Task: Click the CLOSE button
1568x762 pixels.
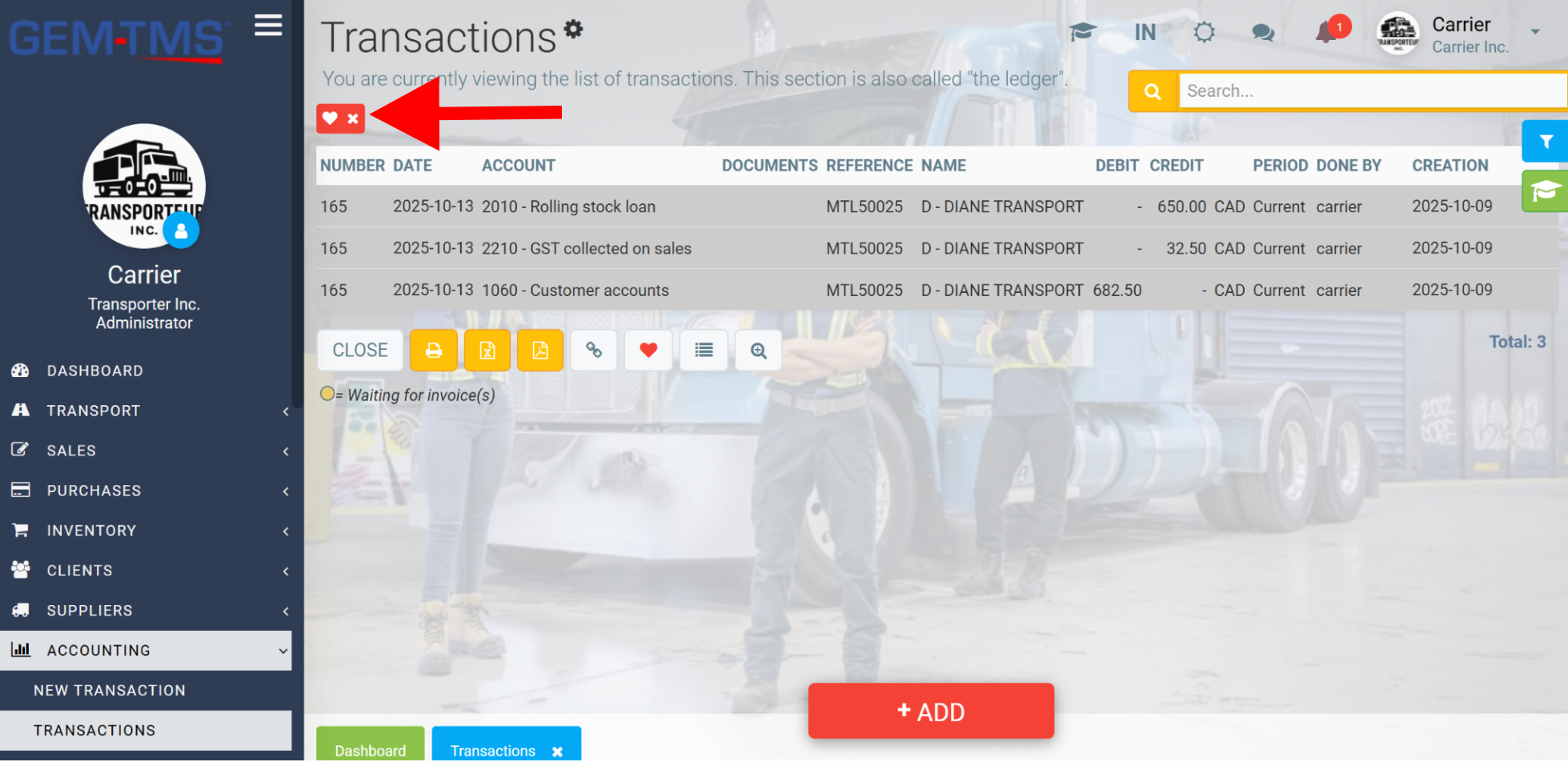Action: (x=360, y=351)
